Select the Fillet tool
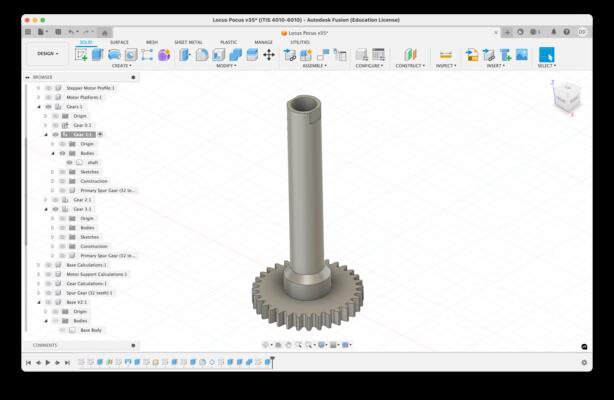This screenshot has height=400, width=614. click(x=202, y=54)
